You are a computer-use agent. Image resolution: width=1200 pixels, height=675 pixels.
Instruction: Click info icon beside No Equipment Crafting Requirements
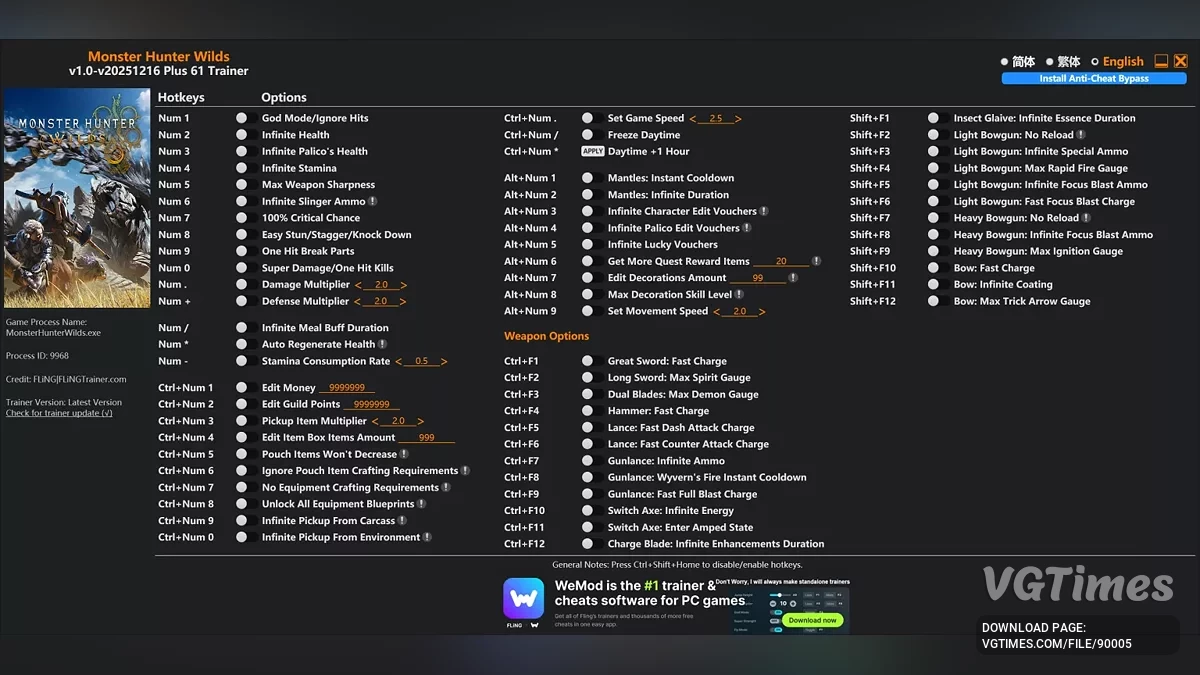pos(446,487)
